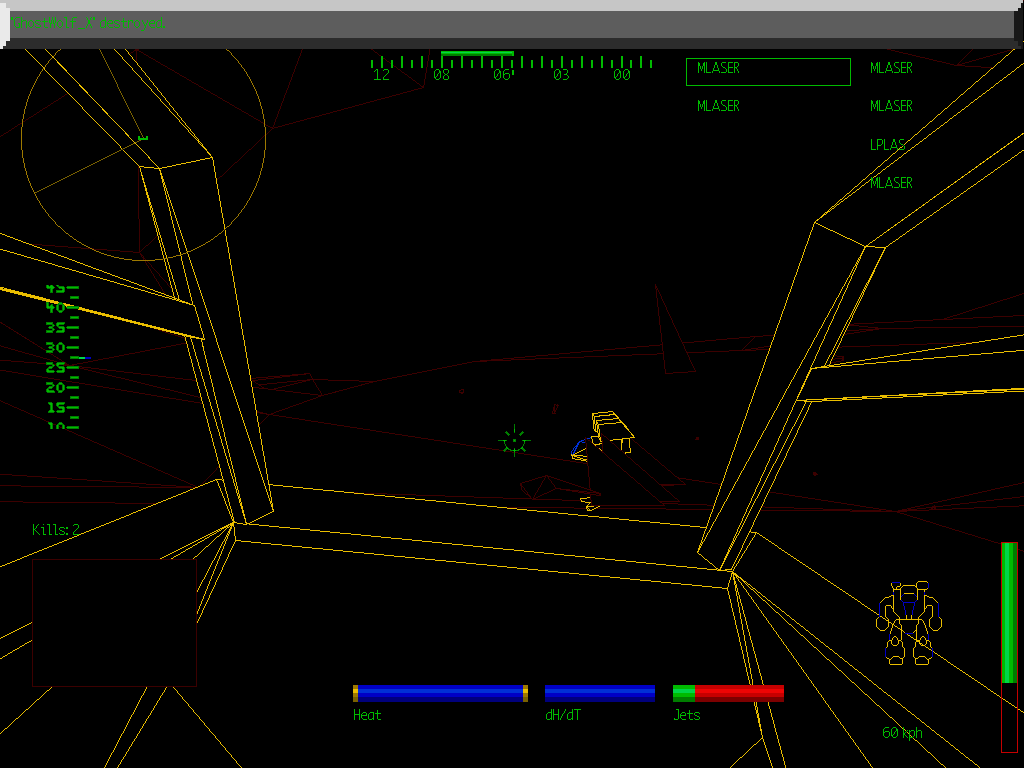Click the 60 kph speed readout
Viewport: 1024px width, 768px height.
[x=901, y=732]
